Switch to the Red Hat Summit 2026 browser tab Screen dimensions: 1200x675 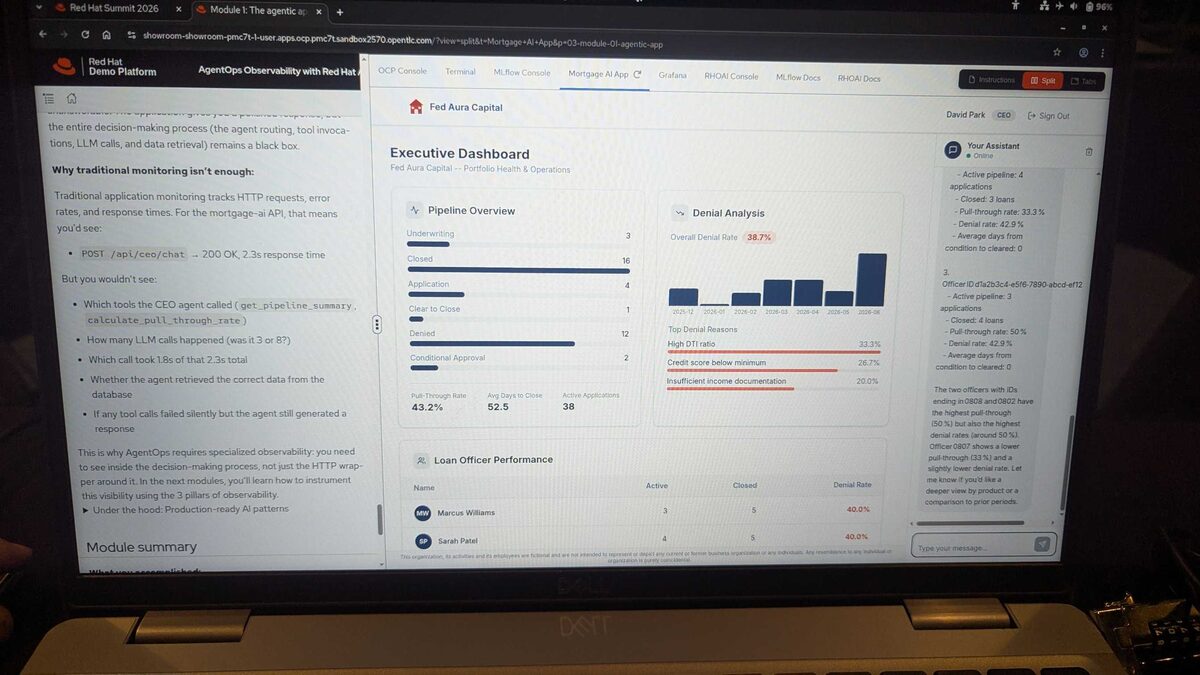(x=116, y=9)
